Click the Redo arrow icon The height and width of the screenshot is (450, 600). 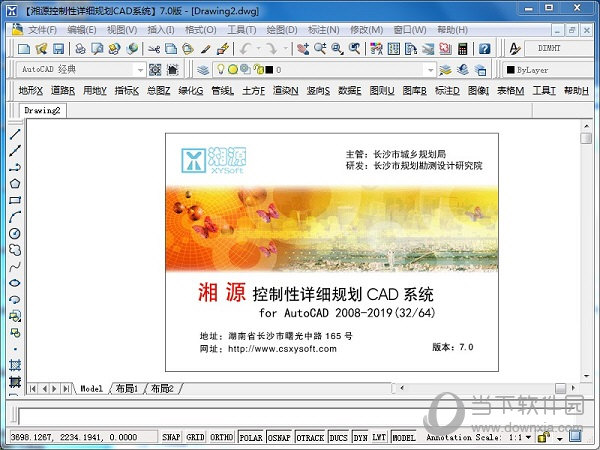(272, 49)
